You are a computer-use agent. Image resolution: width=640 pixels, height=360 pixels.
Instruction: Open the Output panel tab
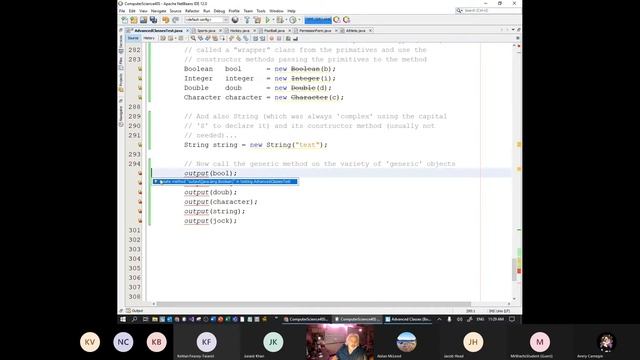[135, 311]
